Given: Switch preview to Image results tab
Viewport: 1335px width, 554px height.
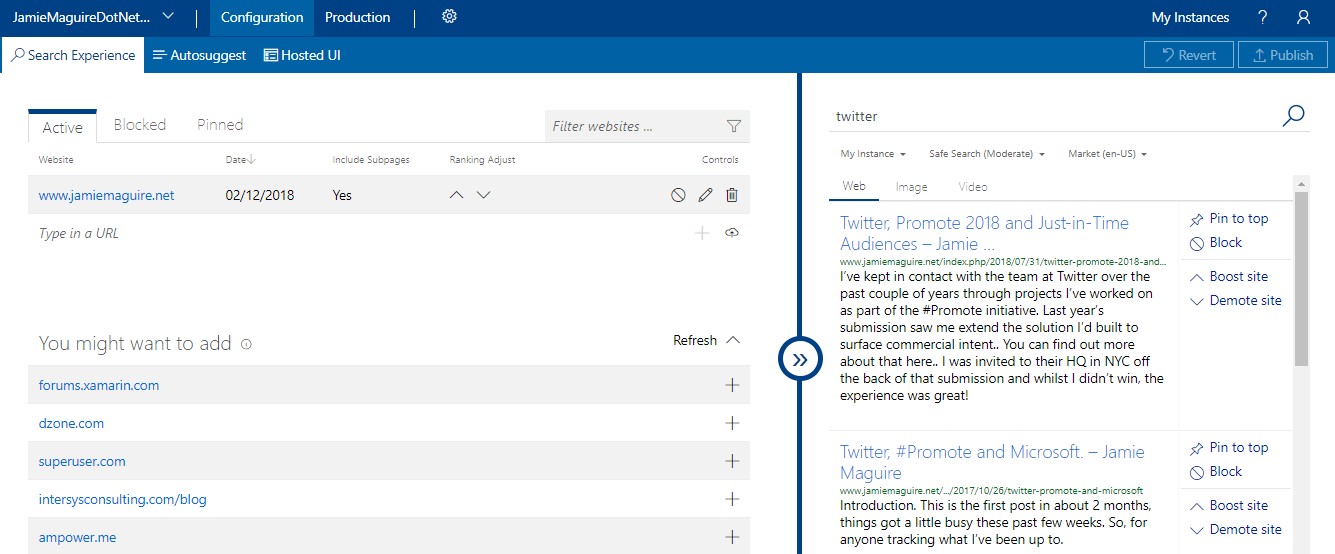Looking at the screenshot, I should tap(911, 187).
